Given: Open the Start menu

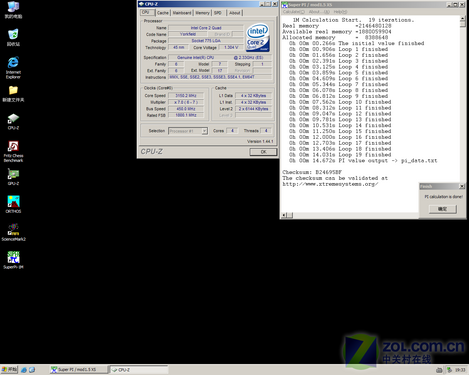Looking at the screenshot, I should pyautogui.click(x=9, y=369).
